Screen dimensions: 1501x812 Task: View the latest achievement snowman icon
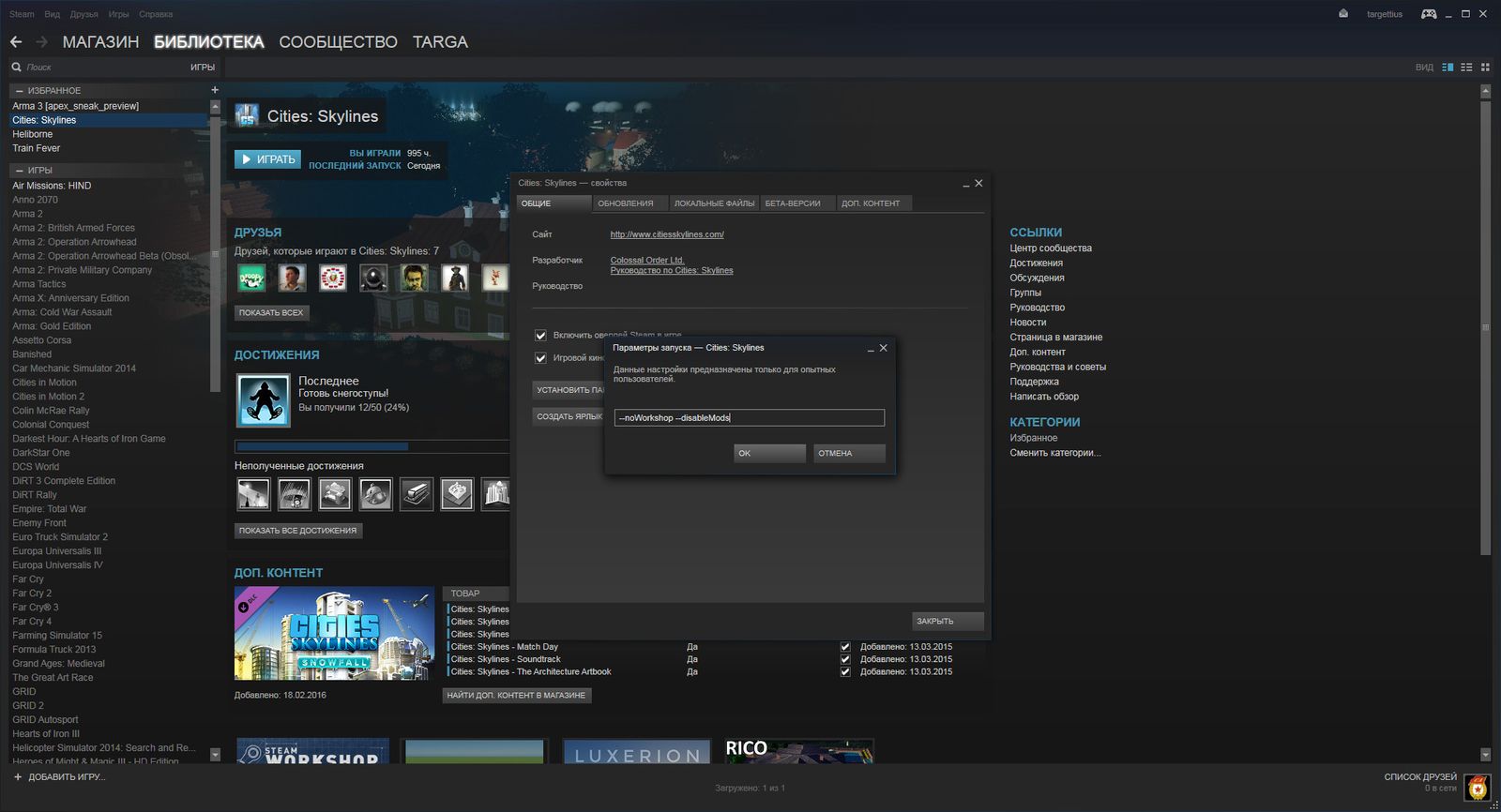coord(264,400)
